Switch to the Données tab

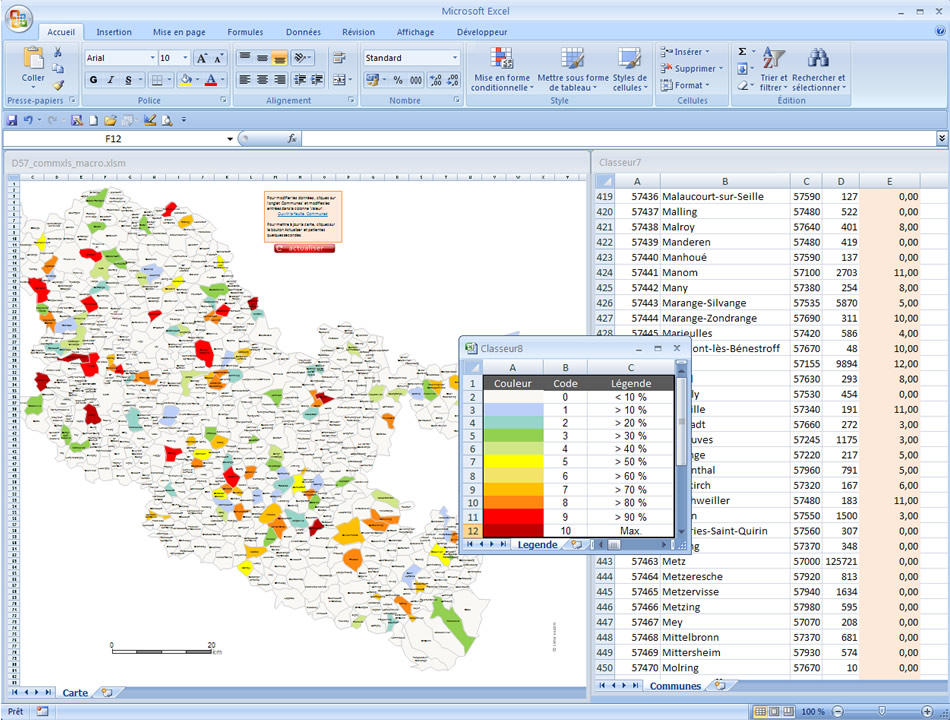click(x=304, y=32)
